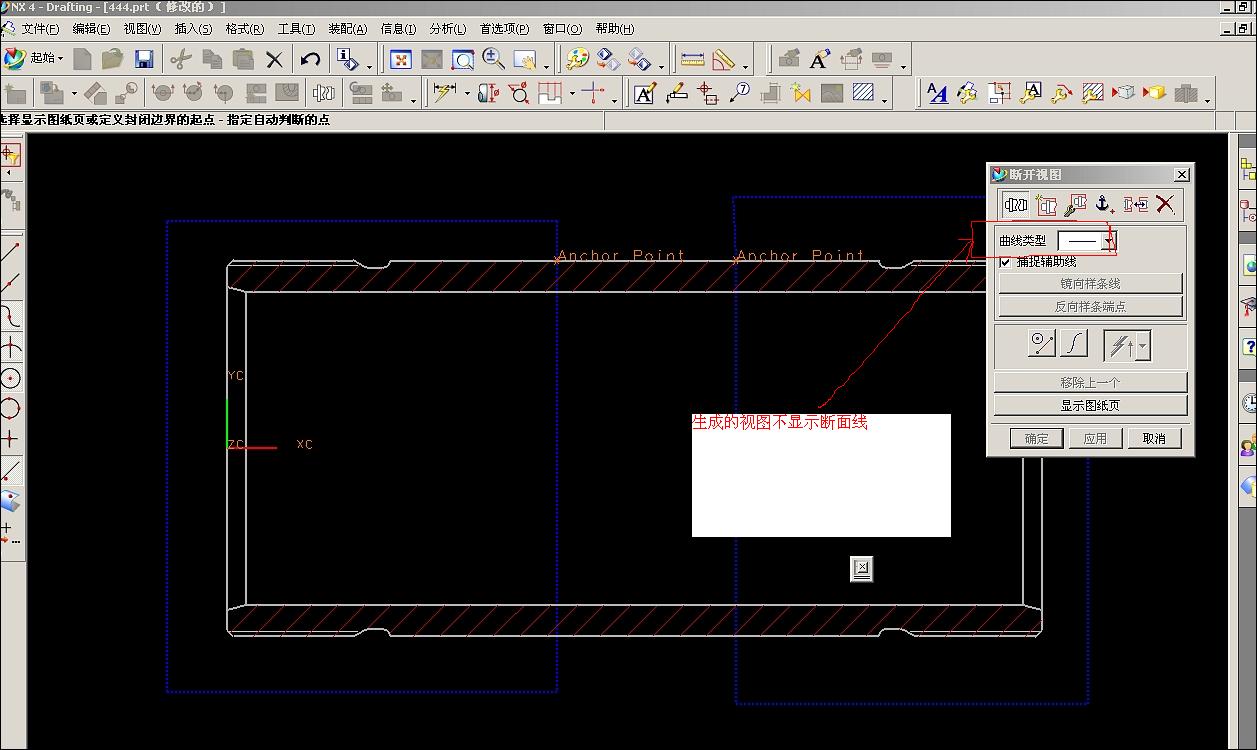Open the 工具(T) menu
The height and width of the screenshot is (750, 1257).
(296, 29)
